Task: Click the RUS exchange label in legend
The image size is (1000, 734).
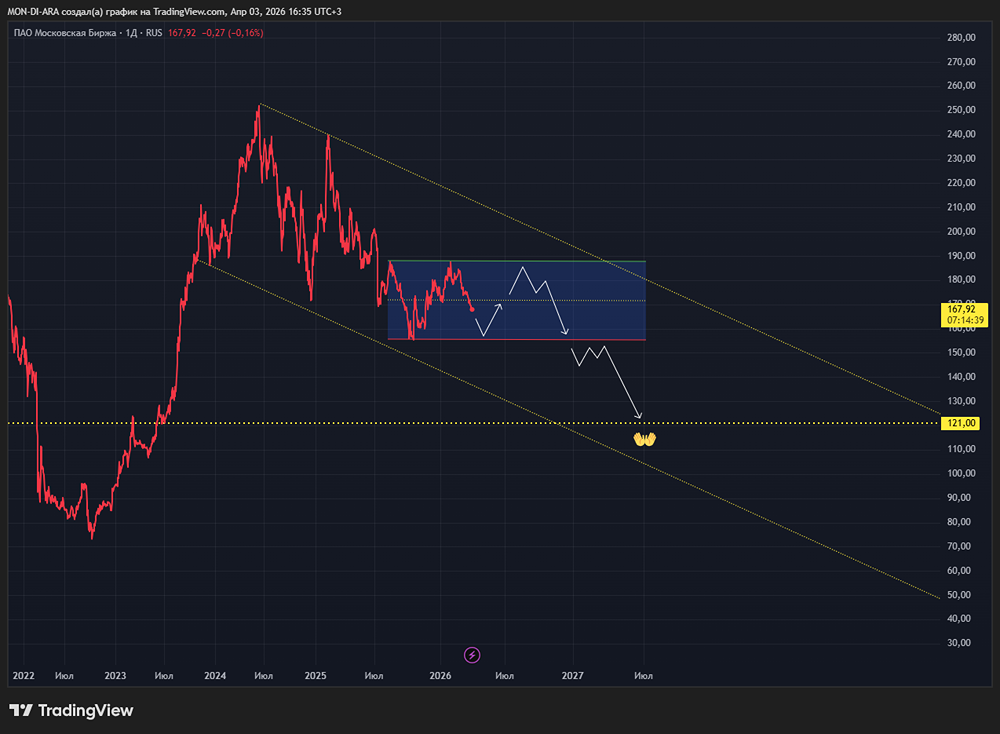Action: click(154, 33)
